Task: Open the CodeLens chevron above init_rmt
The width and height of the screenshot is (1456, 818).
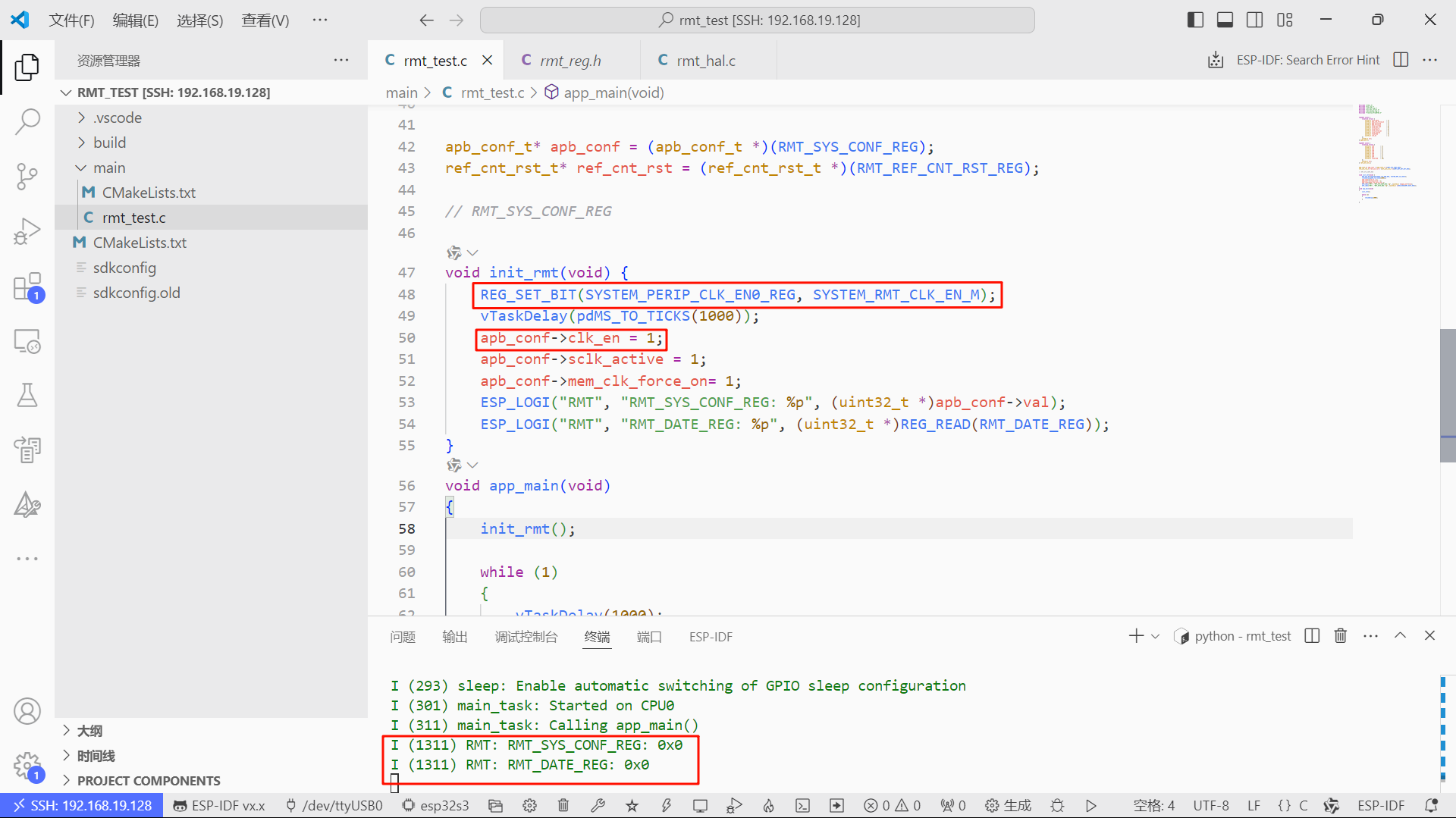Action: pyautogui.click(x=472, y=252)
